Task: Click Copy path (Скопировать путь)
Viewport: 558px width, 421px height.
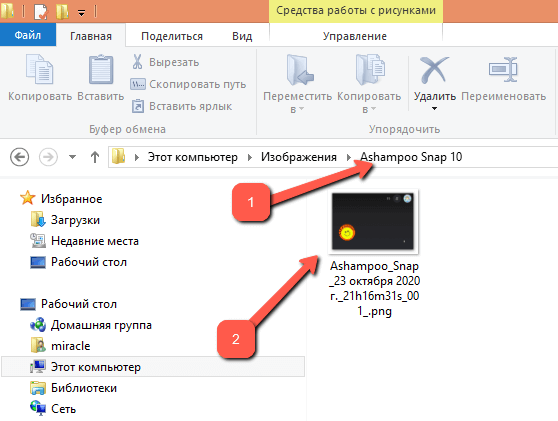Action: click(188, 84)
